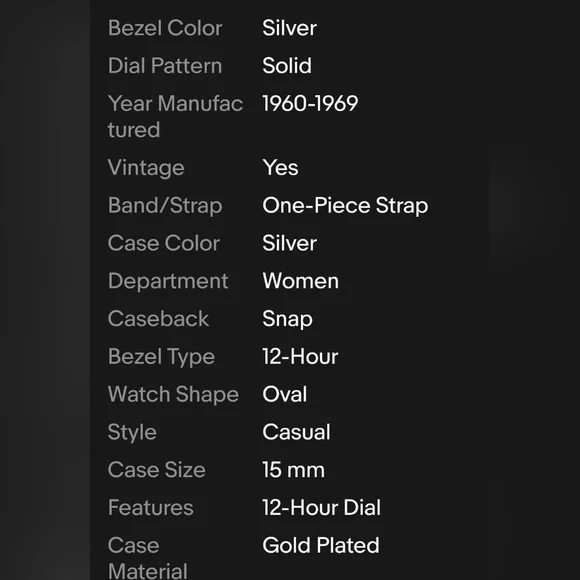Select the Bezel Color label
The image size is (580, 580).
click(165, 28)
